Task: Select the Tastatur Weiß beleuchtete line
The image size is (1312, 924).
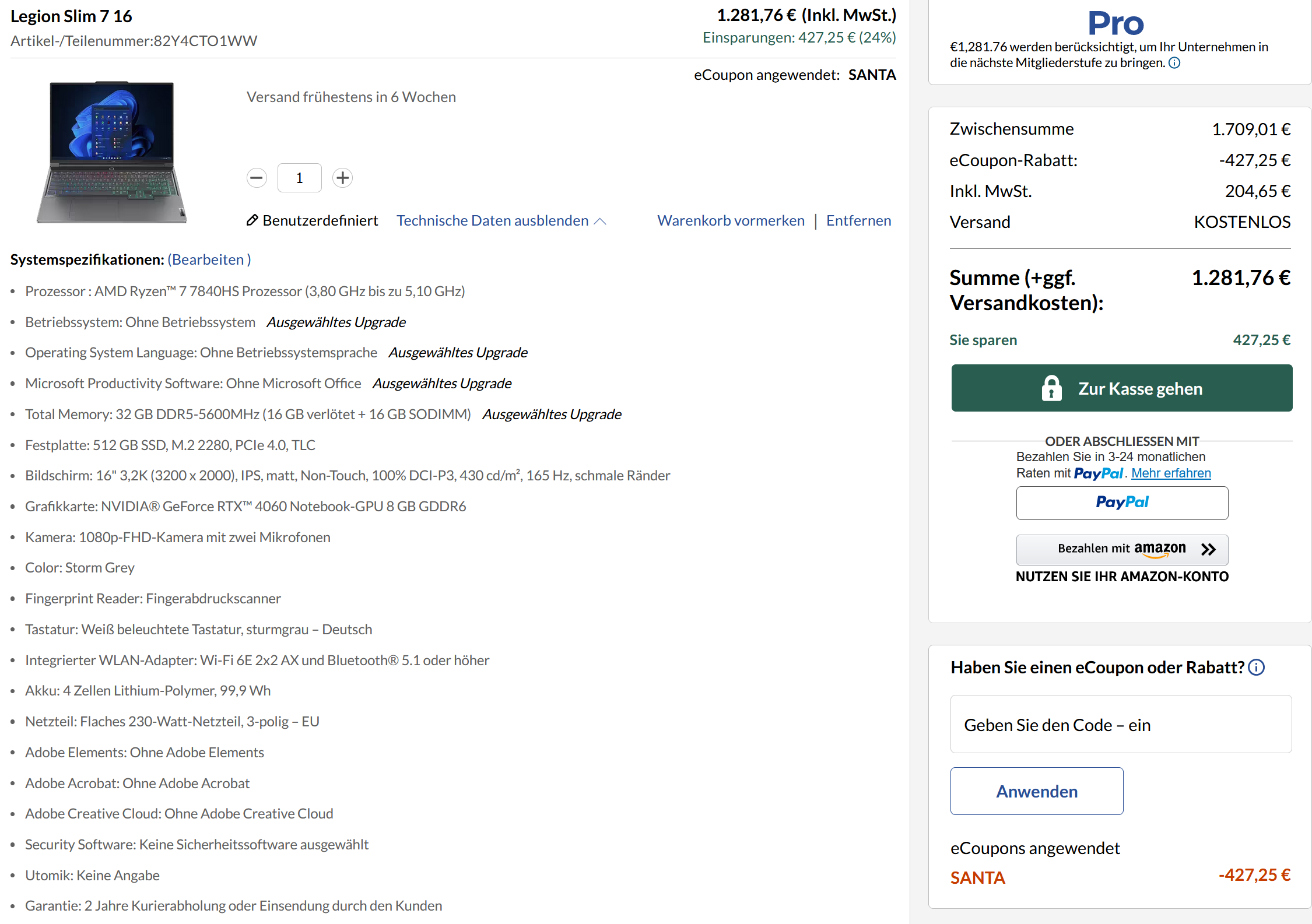Action: 198,629
